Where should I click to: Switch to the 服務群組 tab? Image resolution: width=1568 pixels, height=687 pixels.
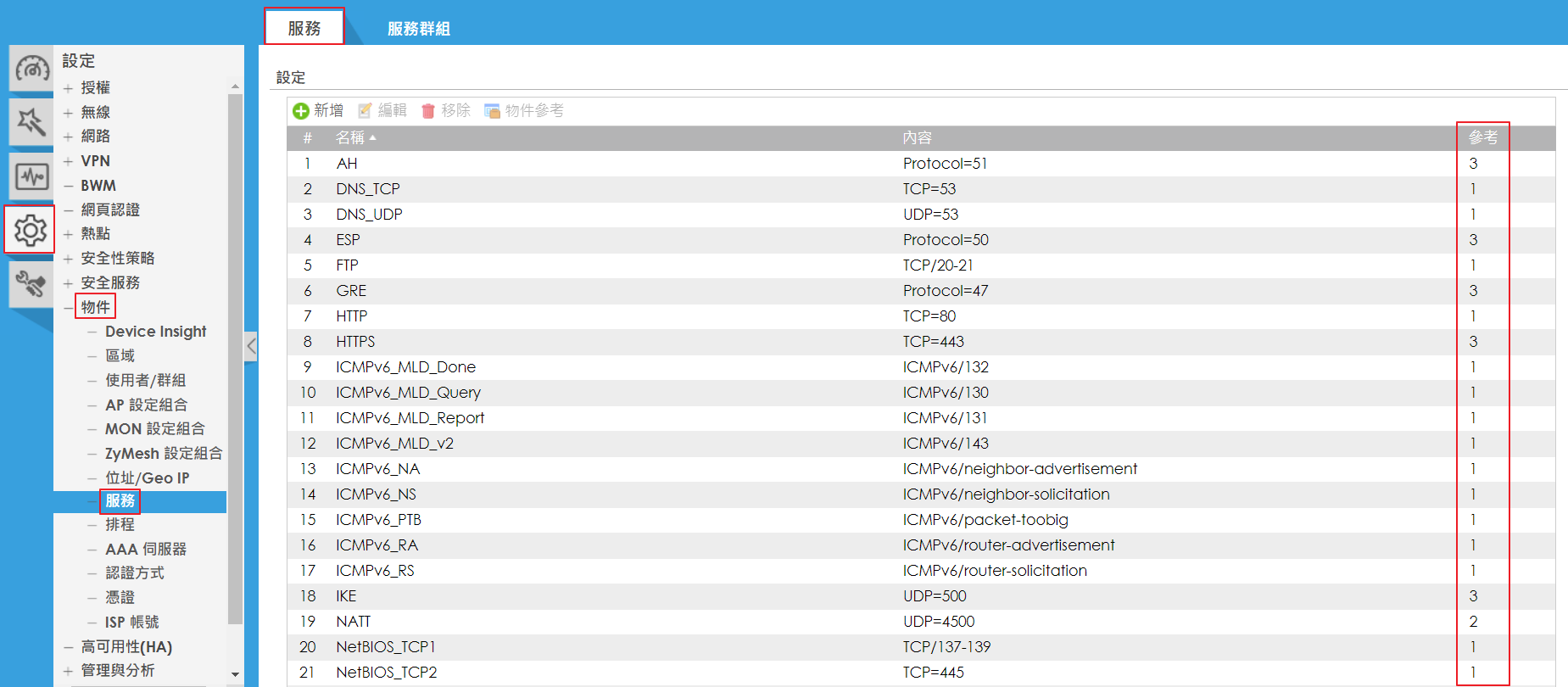(x=419, y=29)
